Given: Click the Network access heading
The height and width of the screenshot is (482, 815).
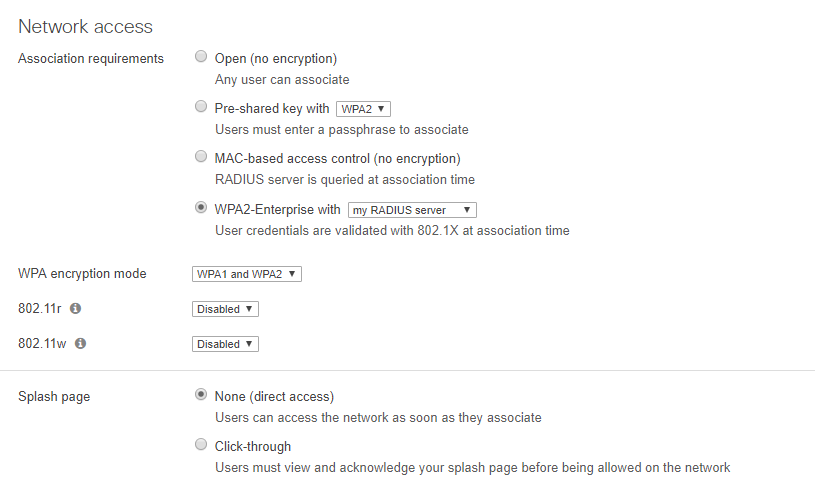Looking at the screenshot, I should tap(85, 26).
